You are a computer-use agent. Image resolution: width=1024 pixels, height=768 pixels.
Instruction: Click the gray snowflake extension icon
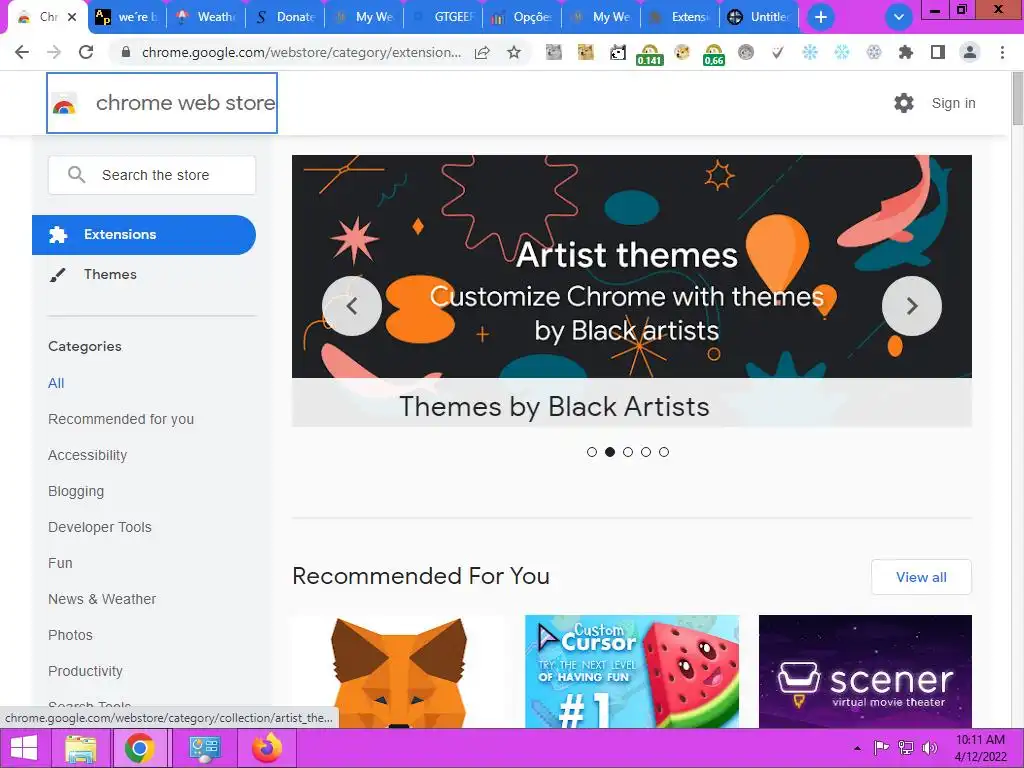click(874, 52)
